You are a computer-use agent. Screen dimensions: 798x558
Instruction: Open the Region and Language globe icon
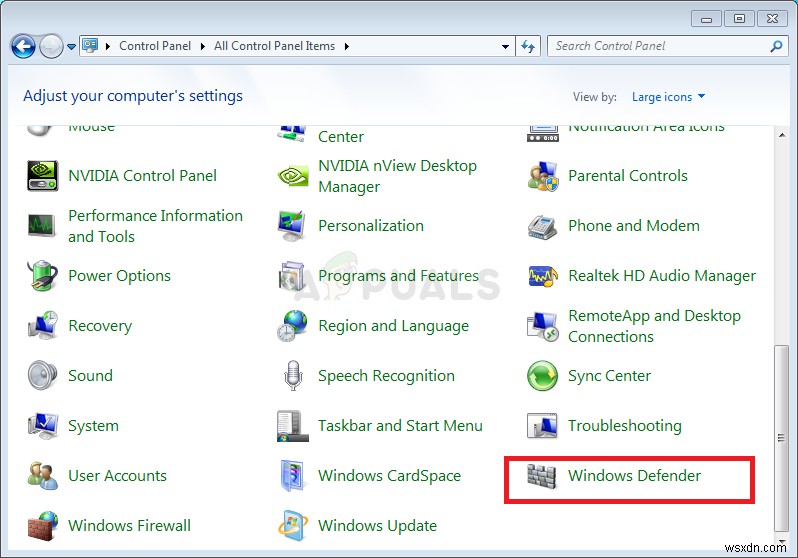(x=293, y=325)
